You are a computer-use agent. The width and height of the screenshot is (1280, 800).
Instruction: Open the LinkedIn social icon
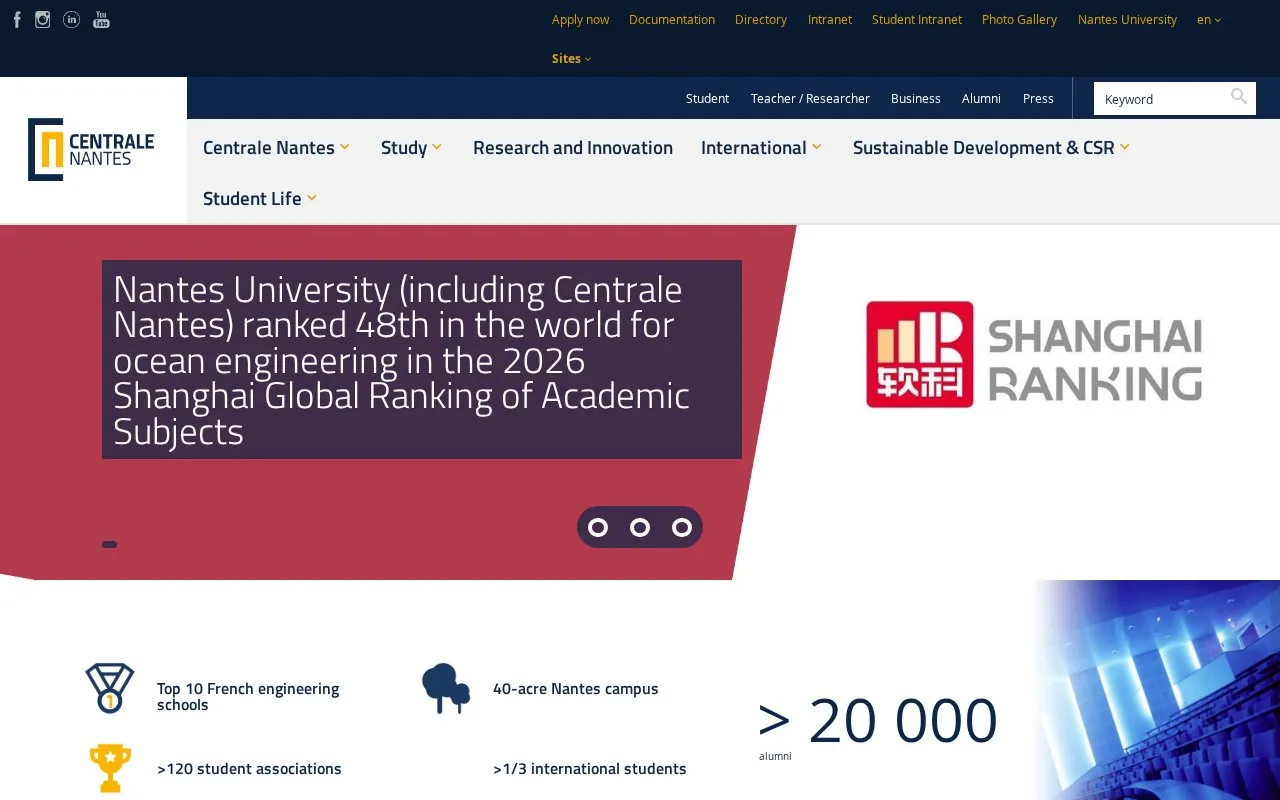[71, 20]
